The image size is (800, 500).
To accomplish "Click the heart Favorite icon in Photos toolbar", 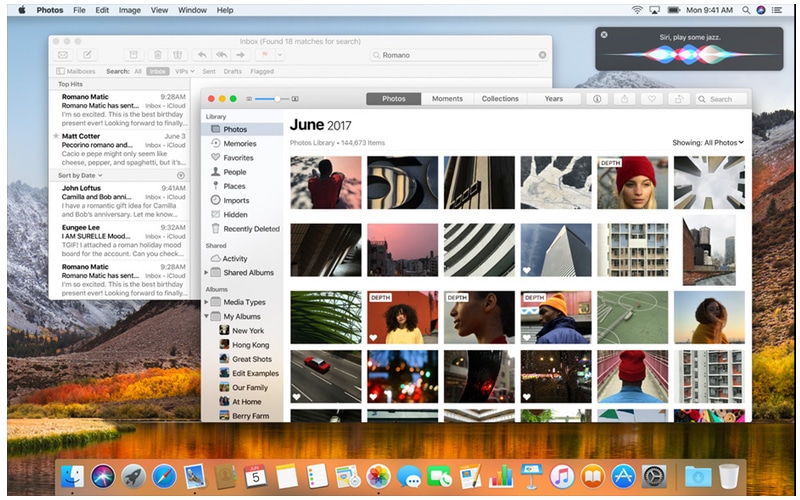I will point(652,99).
